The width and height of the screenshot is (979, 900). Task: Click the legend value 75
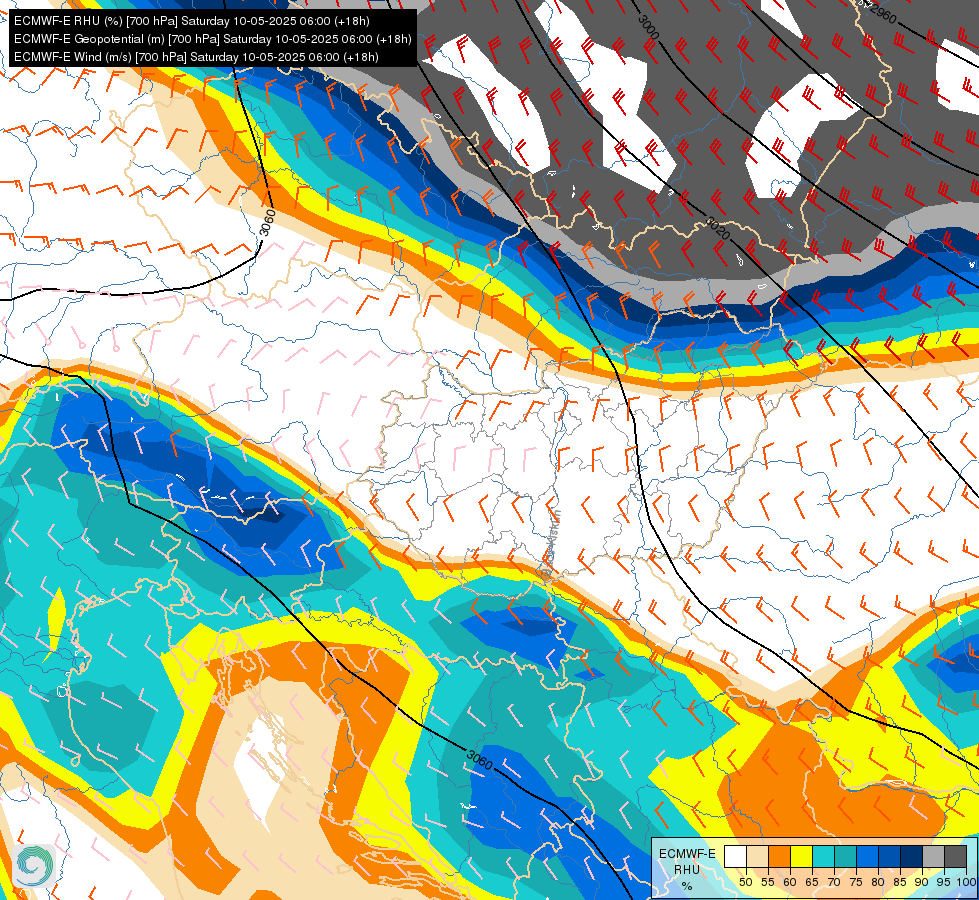point(856,882)
